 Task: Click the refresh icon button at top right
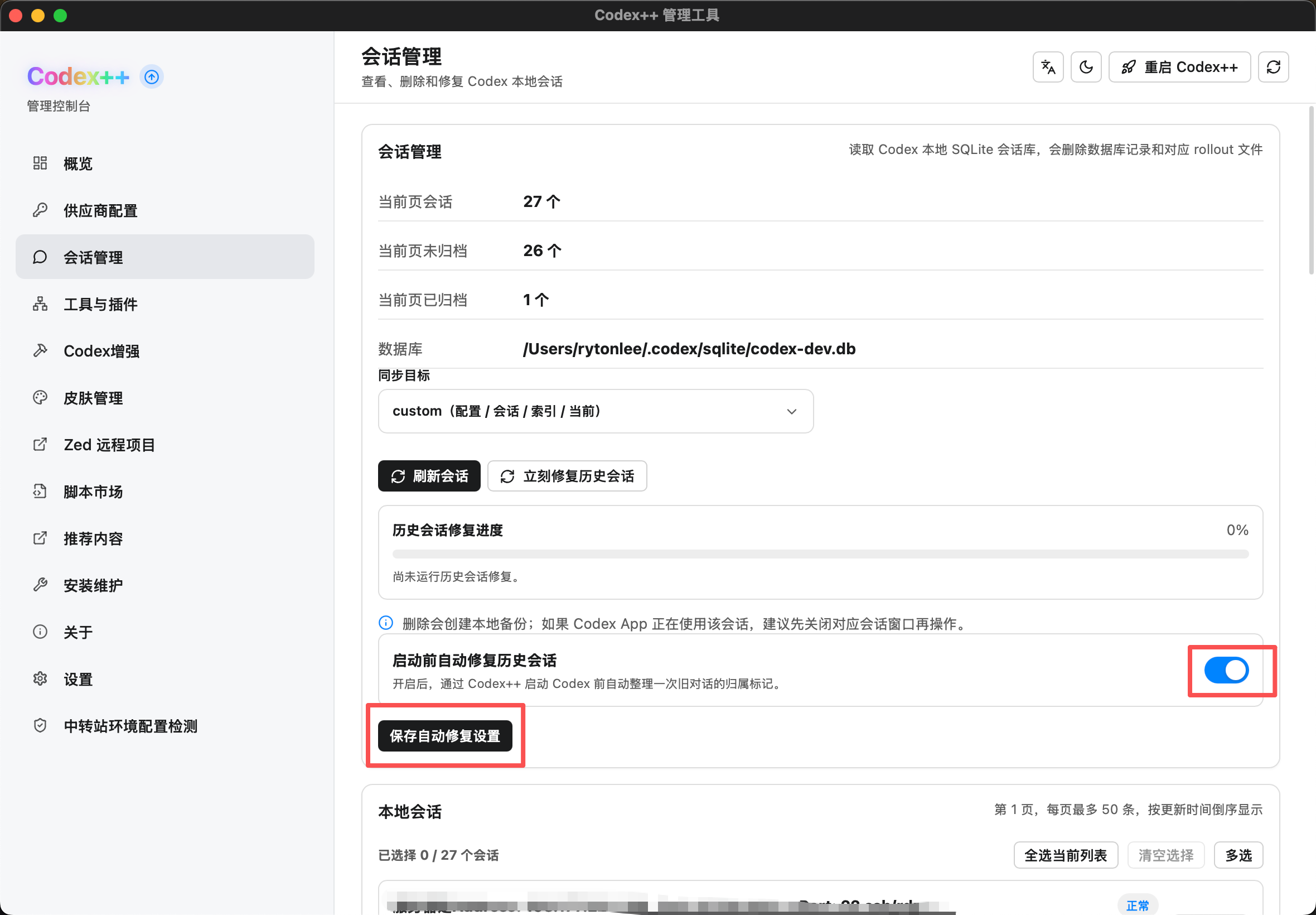[x=1273, y=67]
